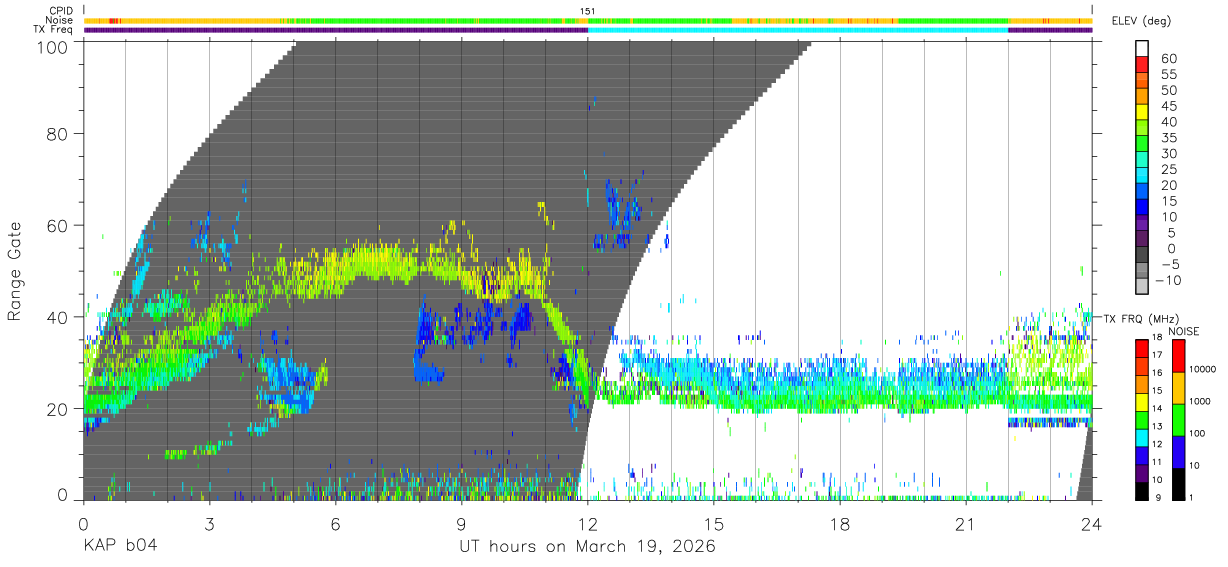Click the x-axis tick label '6'
Viewport: 1228px width, 567px height.
335,524
